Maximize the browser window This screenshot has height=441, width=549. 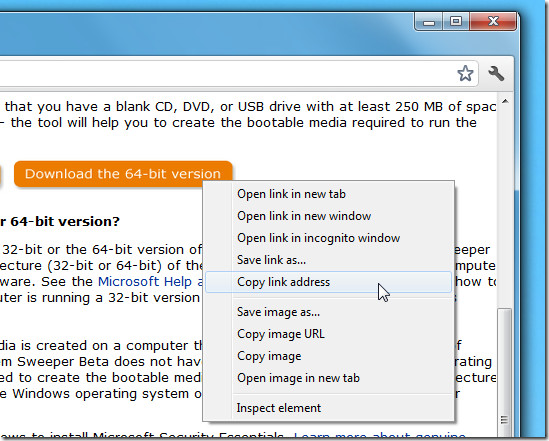coord(456,22)
